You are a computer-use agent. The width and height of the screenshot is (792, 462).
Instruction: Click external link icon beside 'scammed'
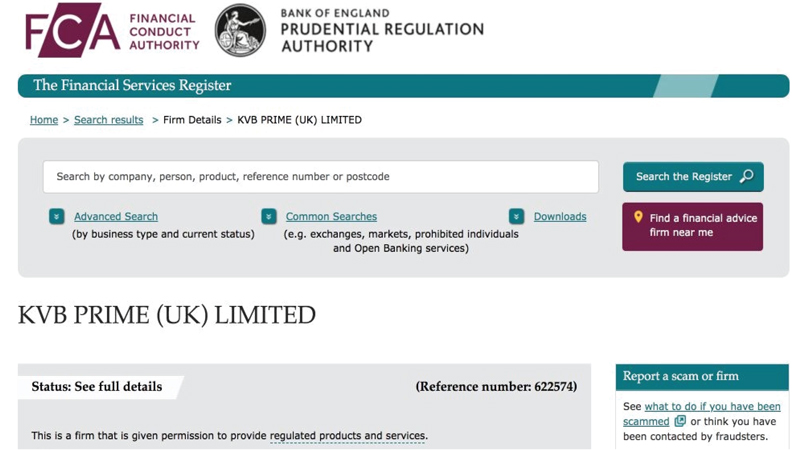[x=680, y=421]
